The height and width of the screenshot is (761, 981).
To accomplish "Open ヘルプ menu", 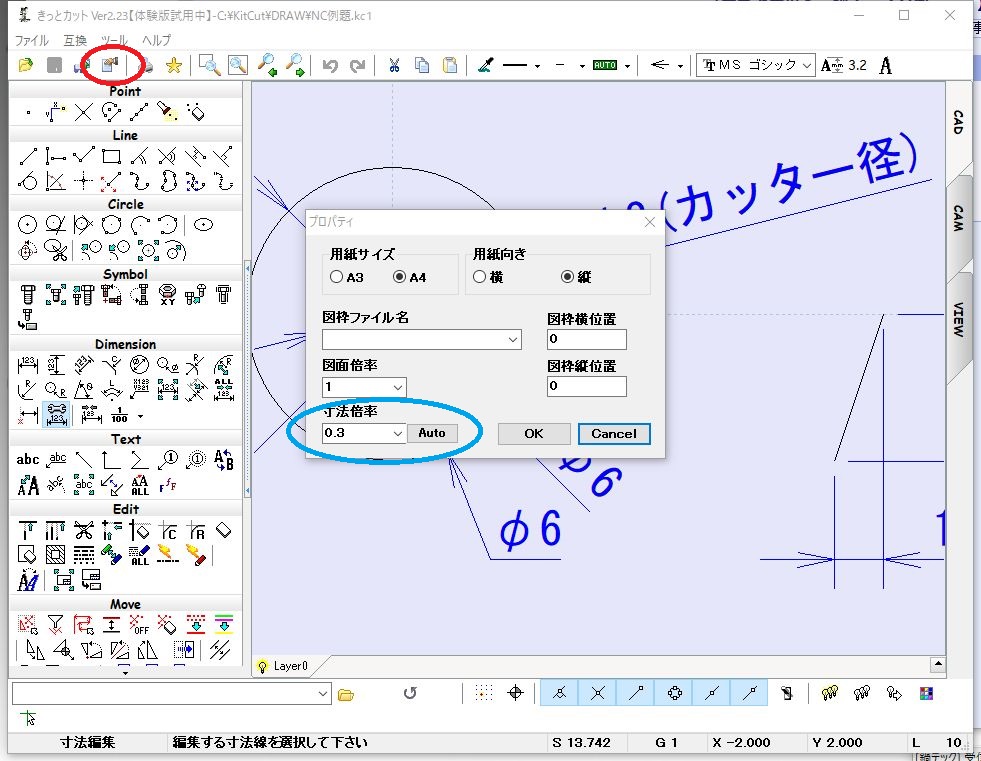I will pos(156,41).
